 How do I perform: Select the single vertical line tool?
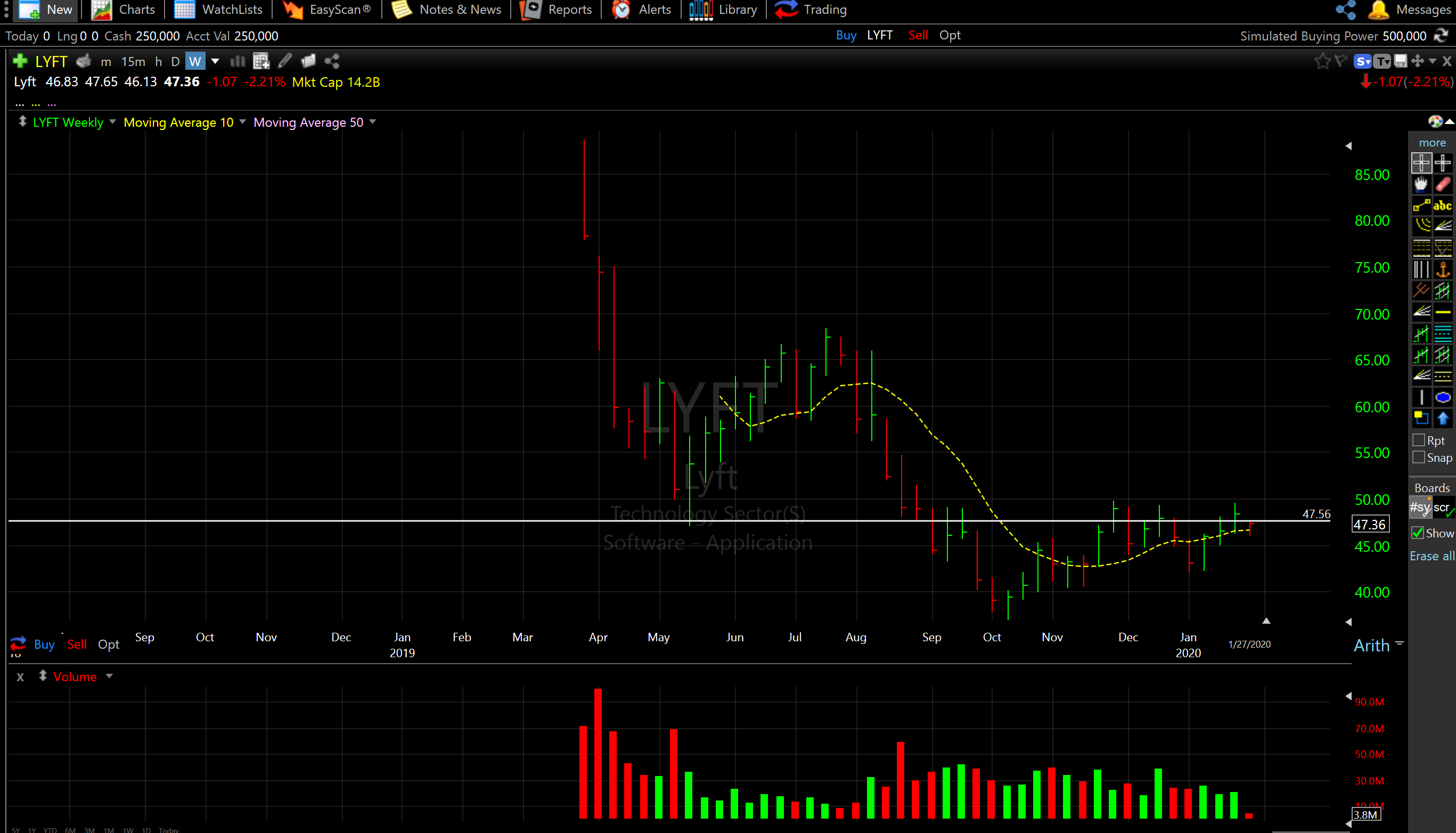point(1421,397)
